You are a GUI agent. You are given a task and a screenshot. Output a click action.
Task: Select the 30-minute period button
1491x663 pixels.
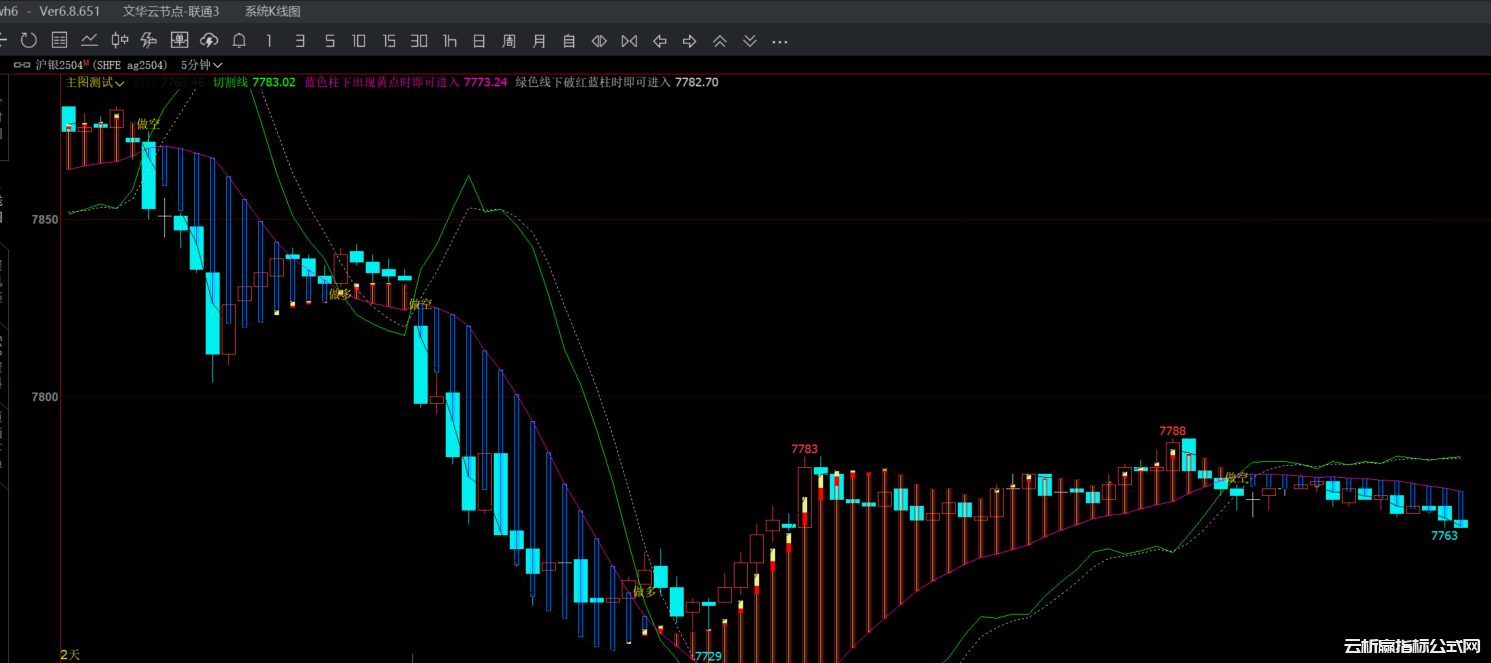[419, 41]
